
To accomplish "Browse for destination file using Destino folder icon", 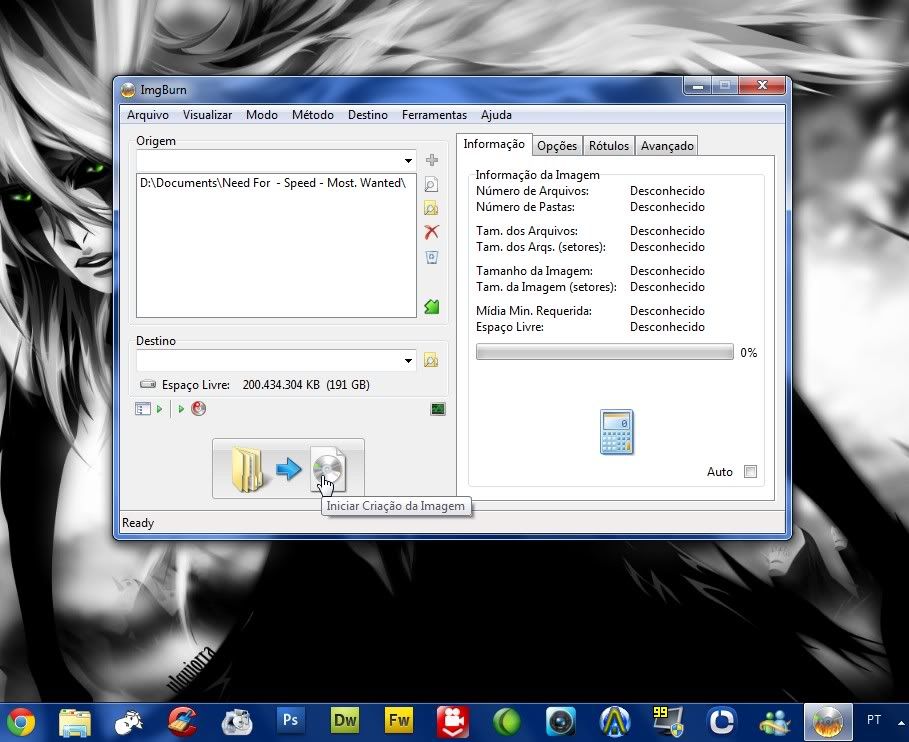I will click(431, 360).
